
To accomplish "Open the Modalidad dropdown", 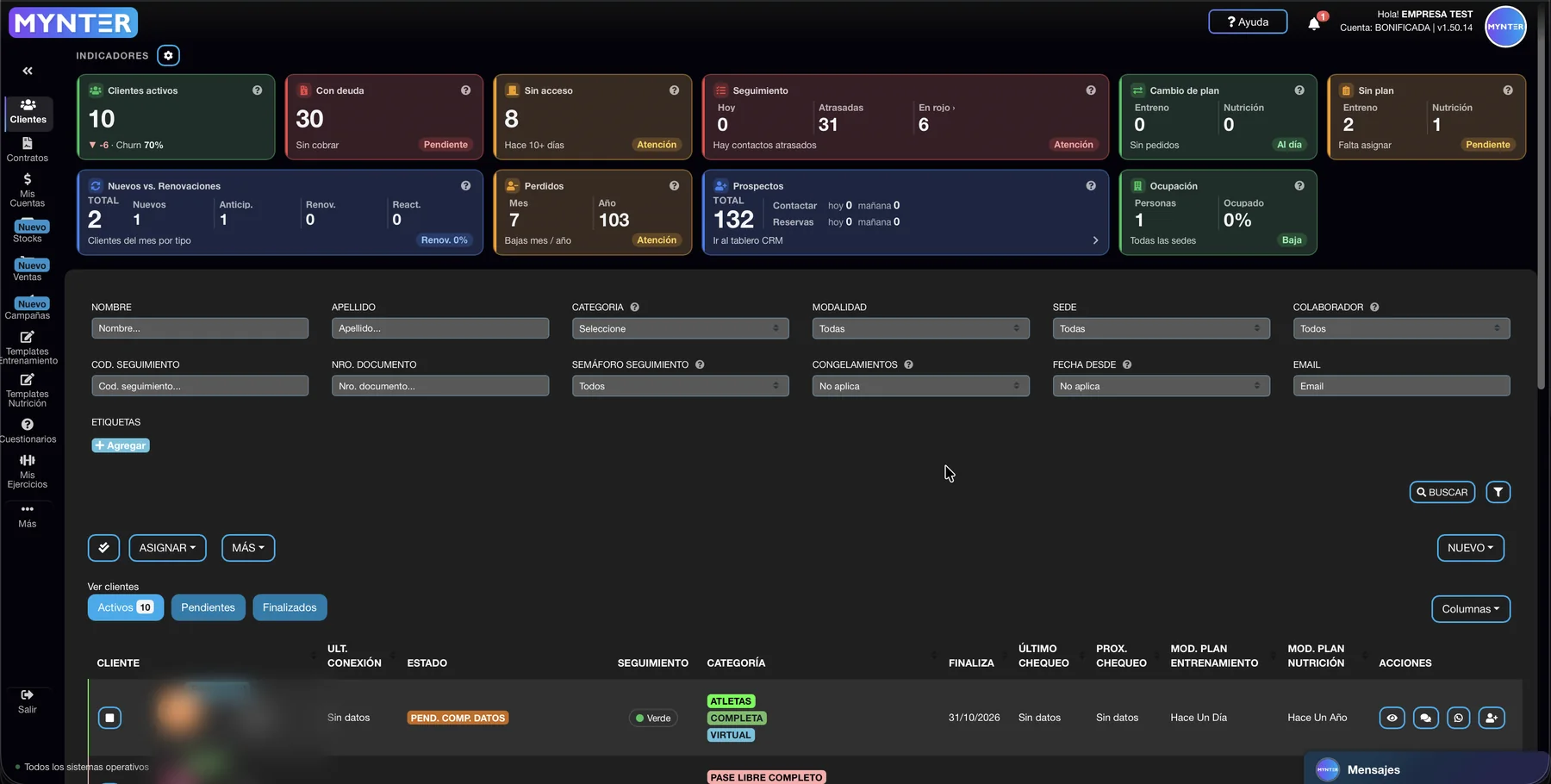I will click(x=920, y=328).
